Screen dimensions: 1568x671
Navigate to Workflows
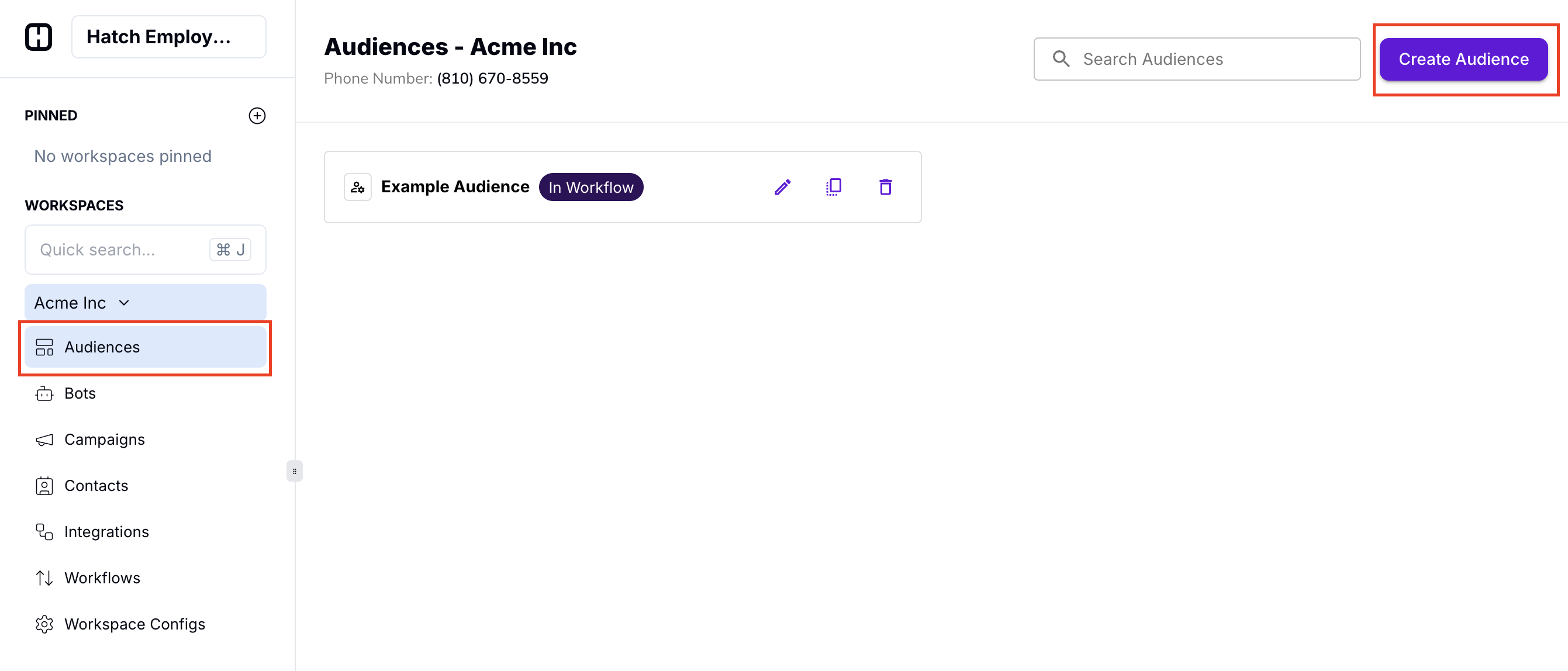coord(102,579)
